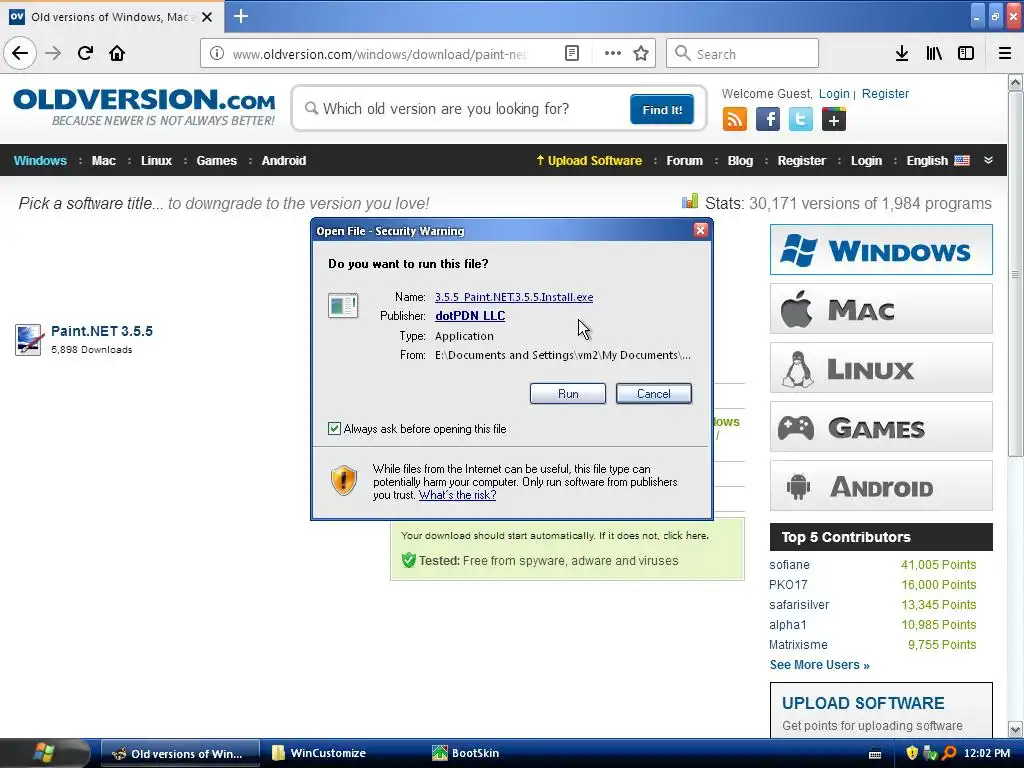Viewport: 1024px width, 768px height.
Task: Open the Linux category banner
Action: tap(881, 368)
